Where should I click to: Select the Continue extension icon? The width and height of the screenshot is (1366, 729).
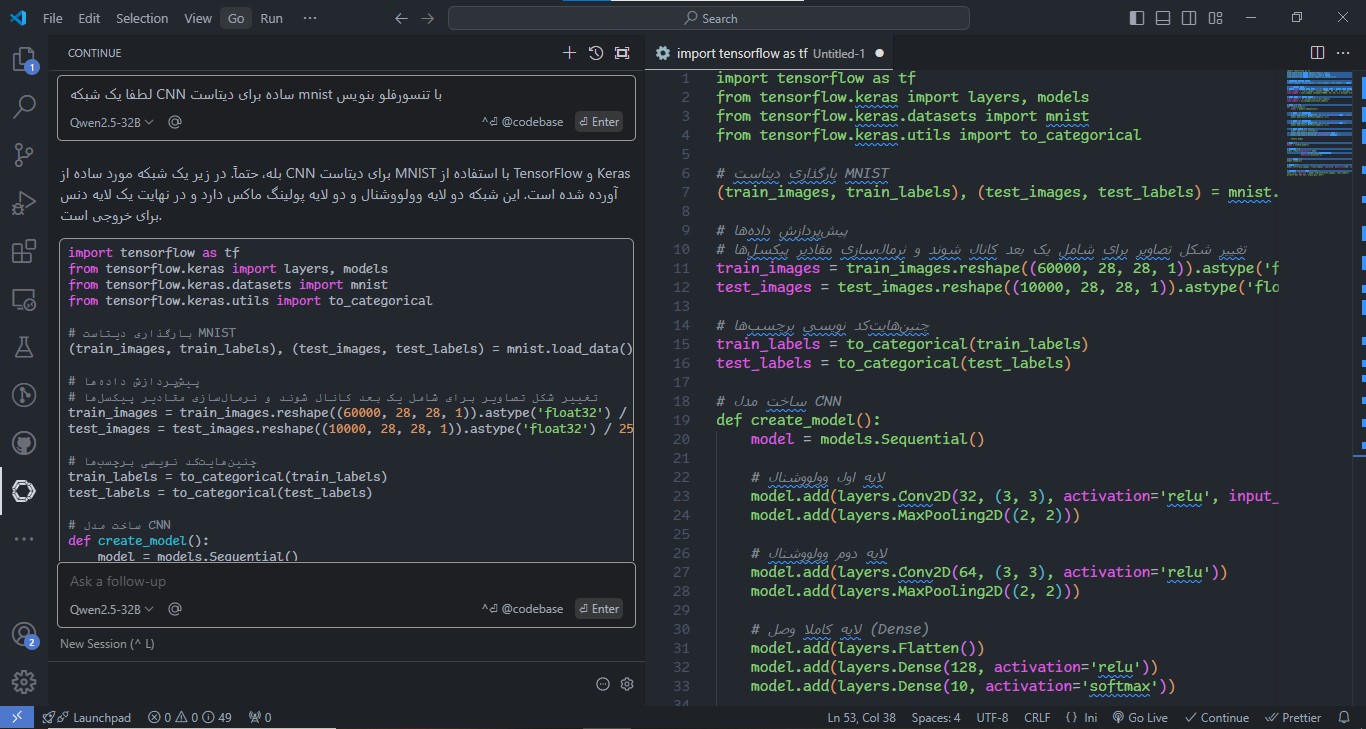24,490
